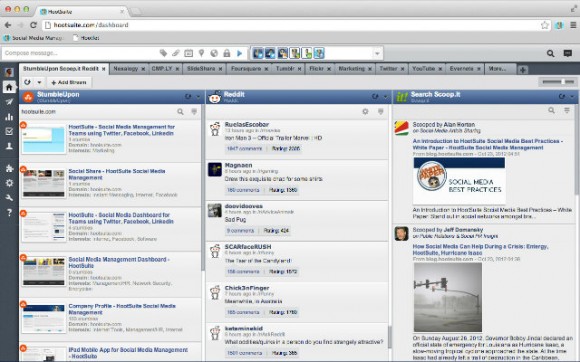Image resolution: width=580 pixels, height=362 pixels.
Task: Open the Settings gear in the sidebar
Action: (9, 183)
